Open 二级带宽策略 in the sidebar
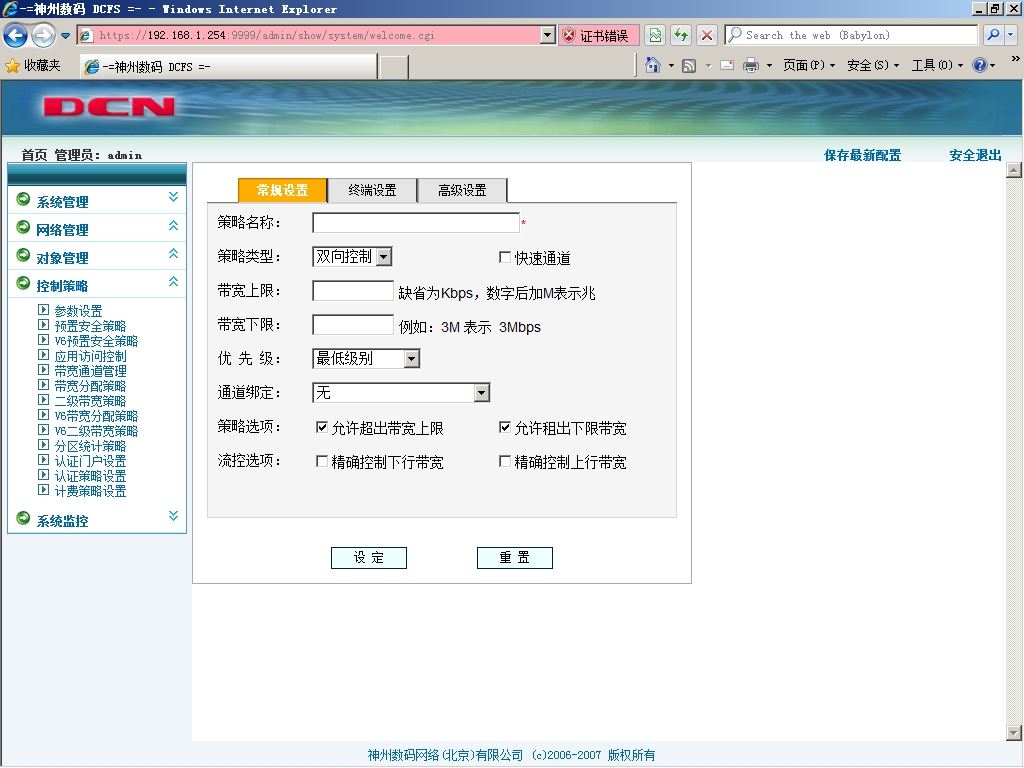Viewport: 1024px width, 768px height. [x=90, y=401]
